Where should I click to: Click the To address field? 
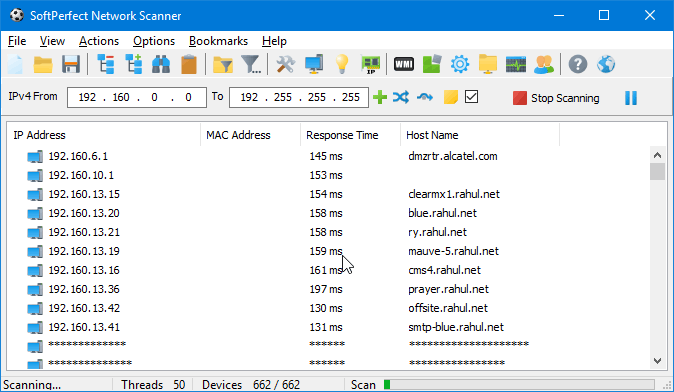[x=299, y=98]
